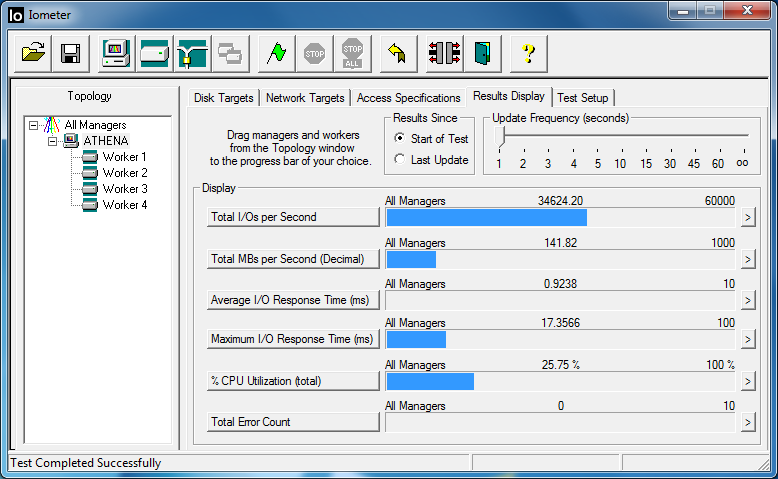Duplicate selected worker icon
Viewport: 778px width, 479px height.
[230, 53]
